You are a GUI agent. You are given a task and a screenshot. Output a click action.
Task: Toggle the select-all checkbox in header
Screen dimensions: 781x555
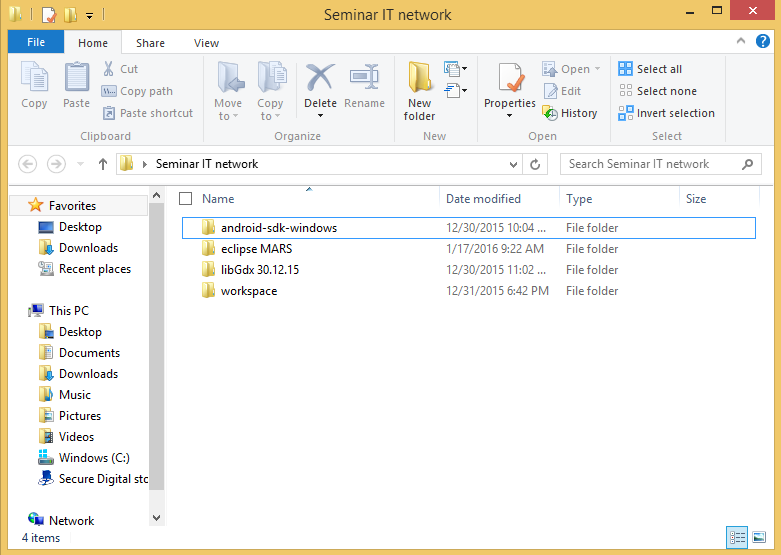pos(185,199)
